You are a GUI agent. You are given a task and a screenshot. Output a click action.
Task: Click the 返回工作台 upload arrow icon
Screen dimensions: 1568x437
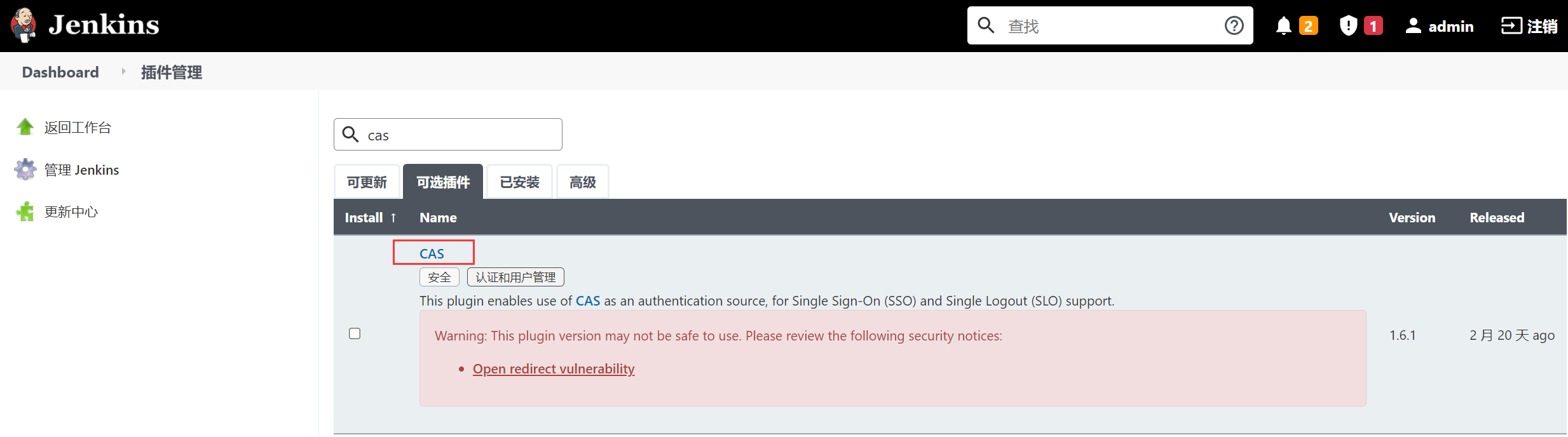tap(25, 126)
